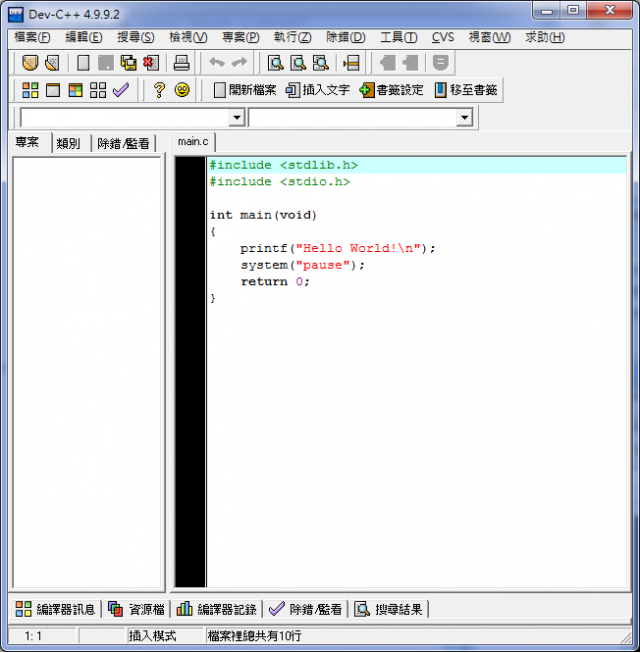The height and width of the screenshot is (653, 640).
Task: Click the New source file icon
Action: pyautogui.click(x=83, y=63)
